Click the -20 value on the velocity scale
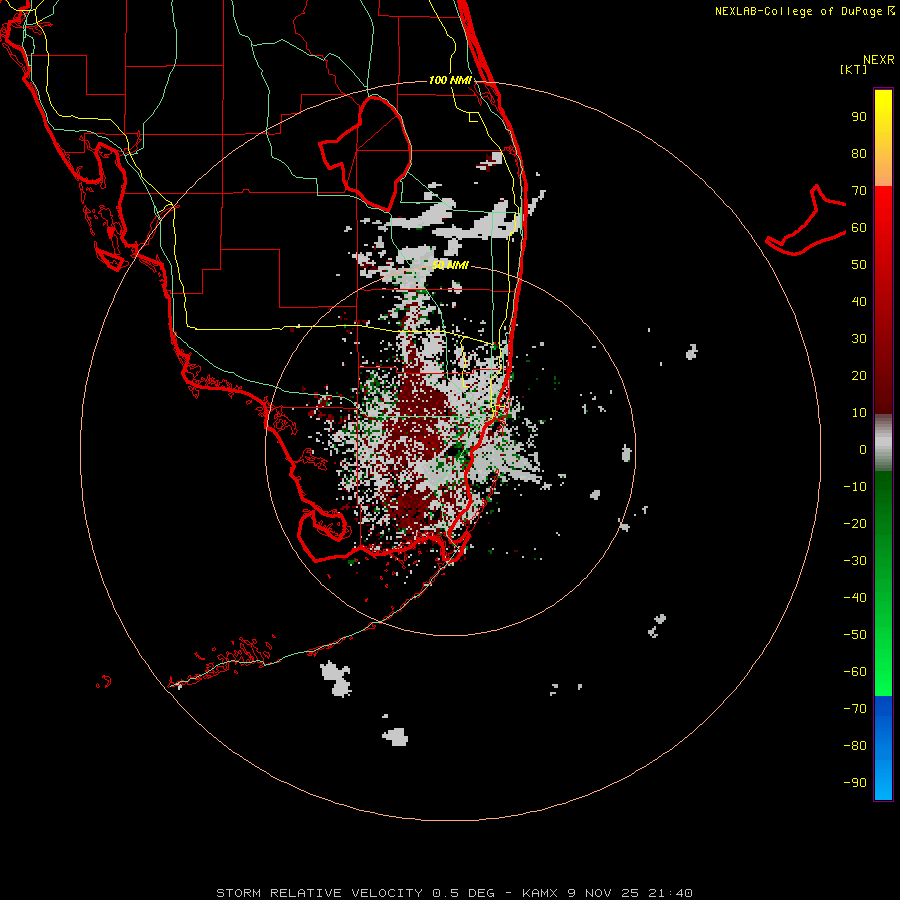Screen dimensions: 900x900 click(855, 524)
